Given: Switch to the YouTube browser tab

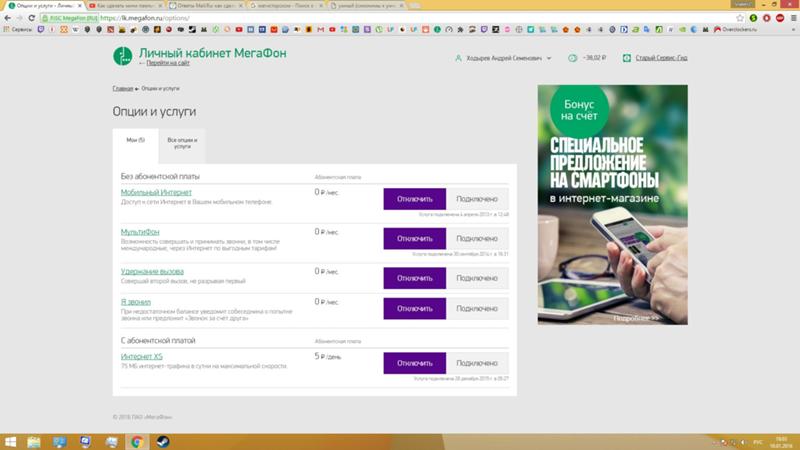Looking at the screenshot, I should [124, 6].
